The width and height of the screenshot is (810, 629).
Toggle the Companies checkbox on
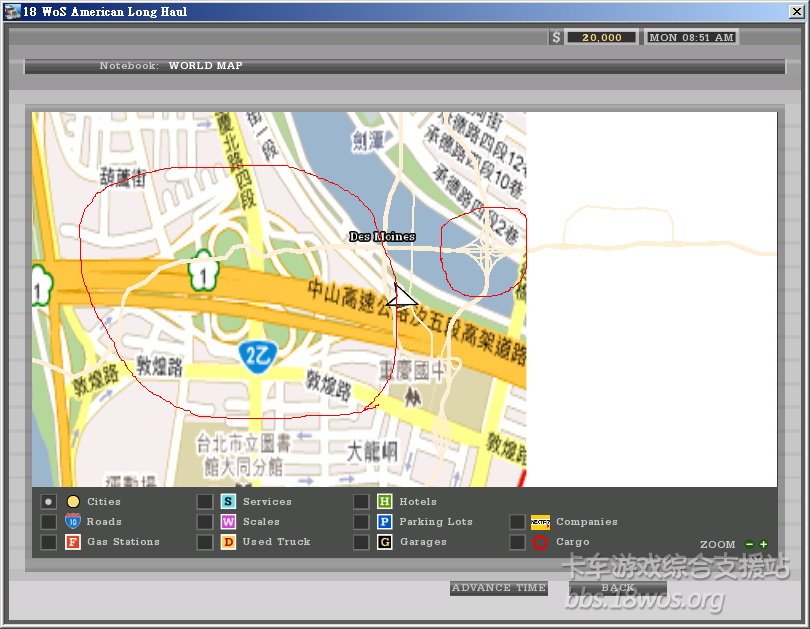pyautogui.click(x=516, y=522)
